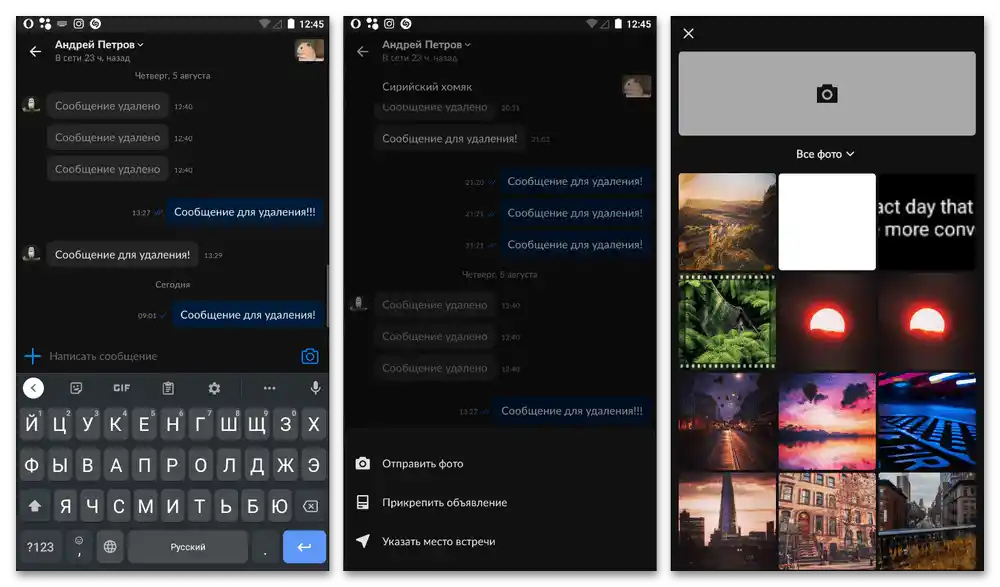Image resolution: width=1000 pixels, height=587 pixels.
Task: Select the first red sun photo
Action: point(827,322)
